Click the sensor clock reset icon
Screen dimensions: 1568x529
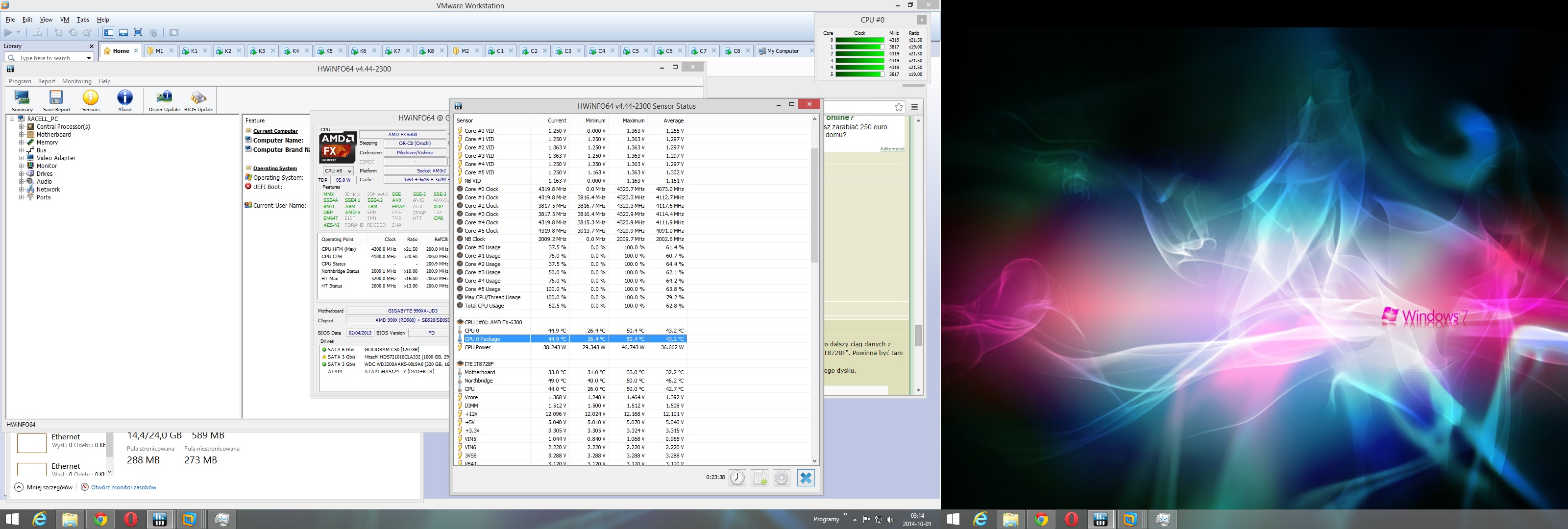point(737,478)
